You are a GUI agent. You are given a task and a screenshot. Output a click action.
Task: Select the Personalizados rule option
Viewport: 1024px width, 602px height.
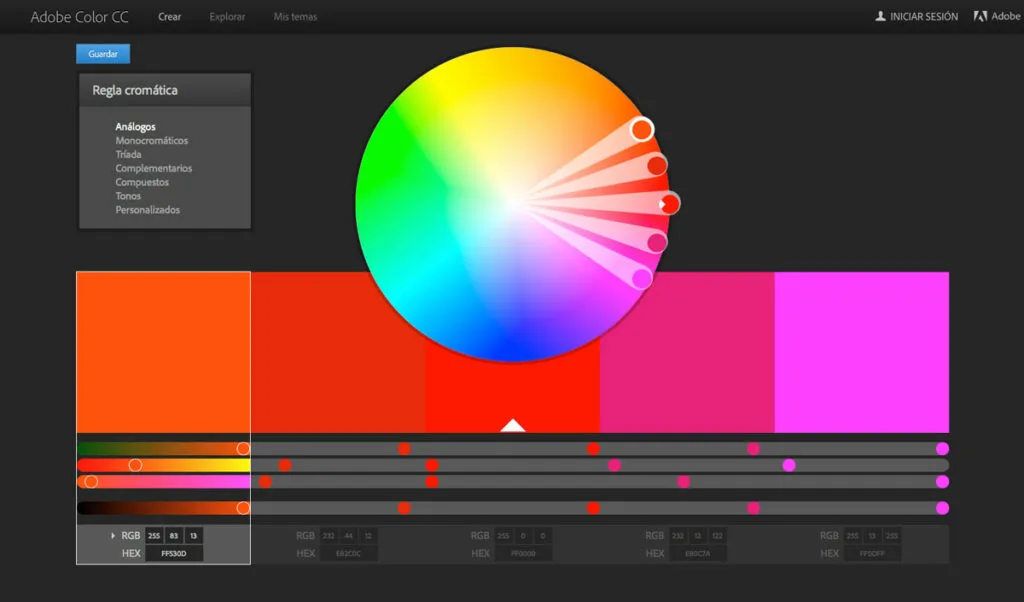tap(147, 210)
